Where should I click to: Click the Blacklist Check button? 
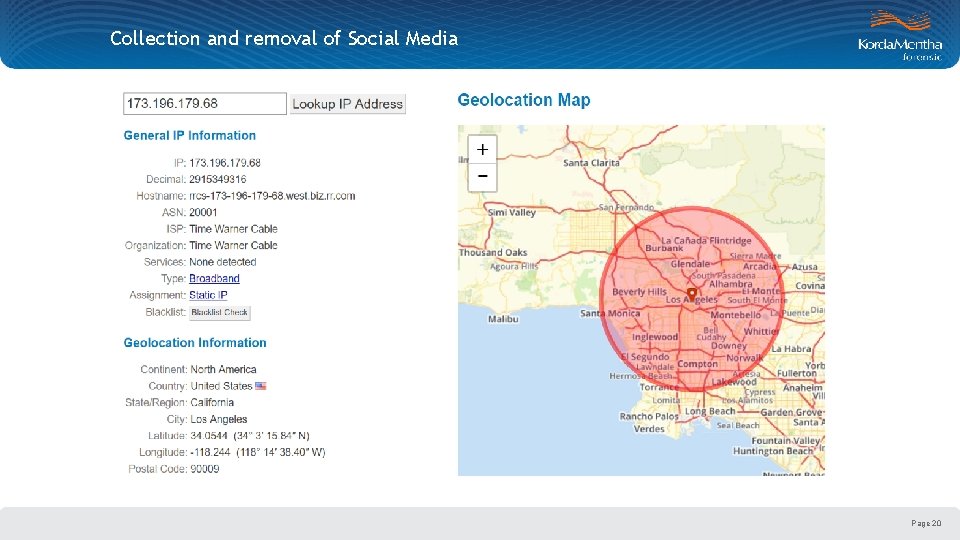pyautogui.click(x=219, y=312)
